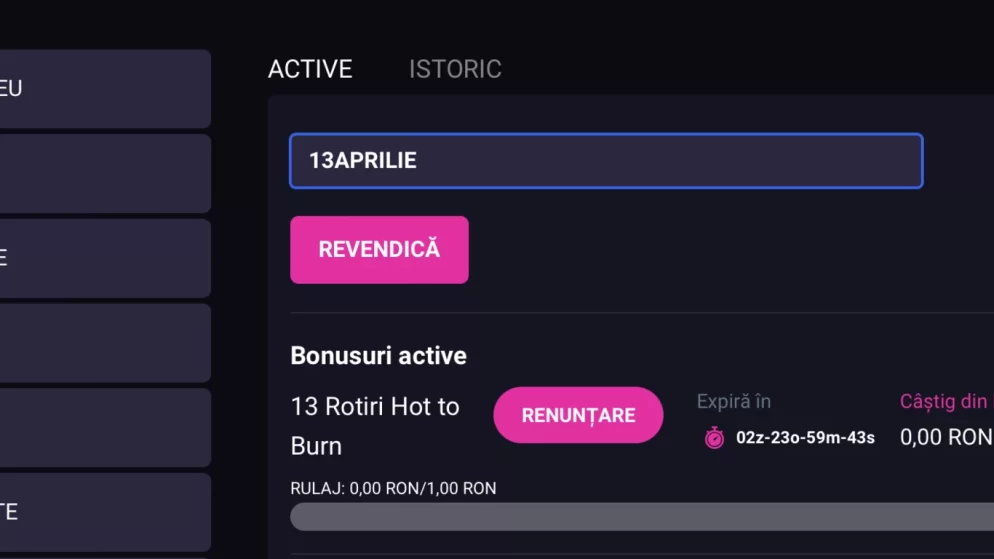The width and height of the screenshot is (994, 559).
Task: Select the 0,00 RON winnings amount
Action: 946,437
